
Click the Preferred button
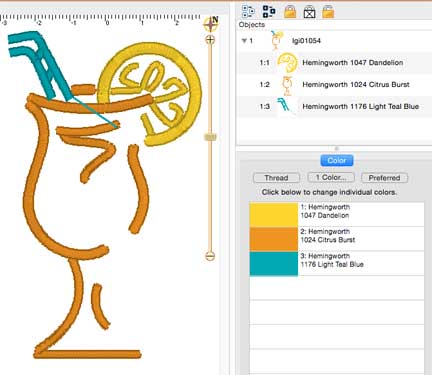click(384, 178)
